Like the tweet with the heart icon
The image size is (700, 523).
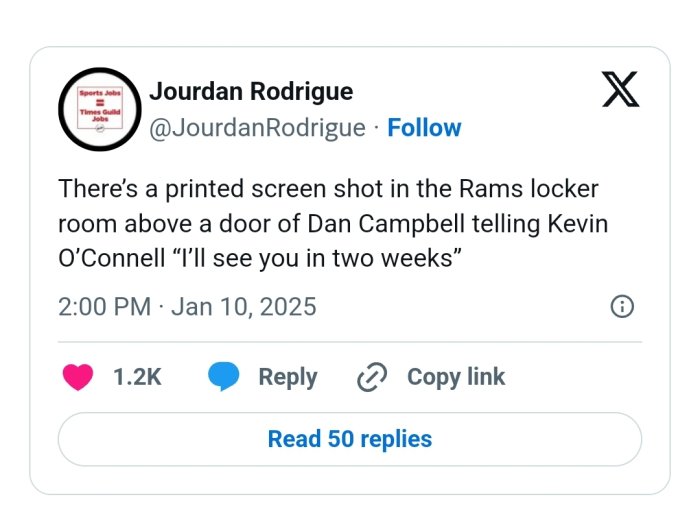coord(77,377)
